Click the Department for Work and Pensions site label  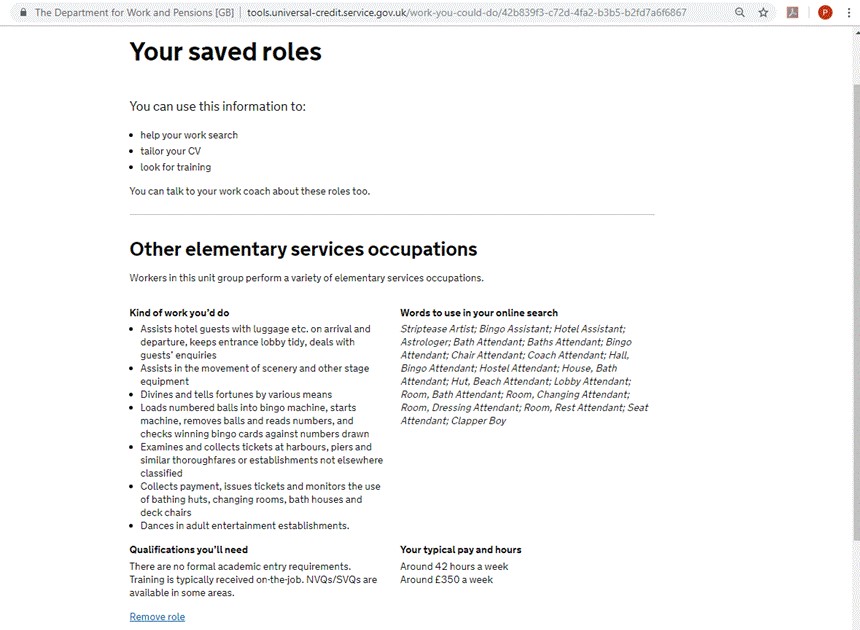134,12
